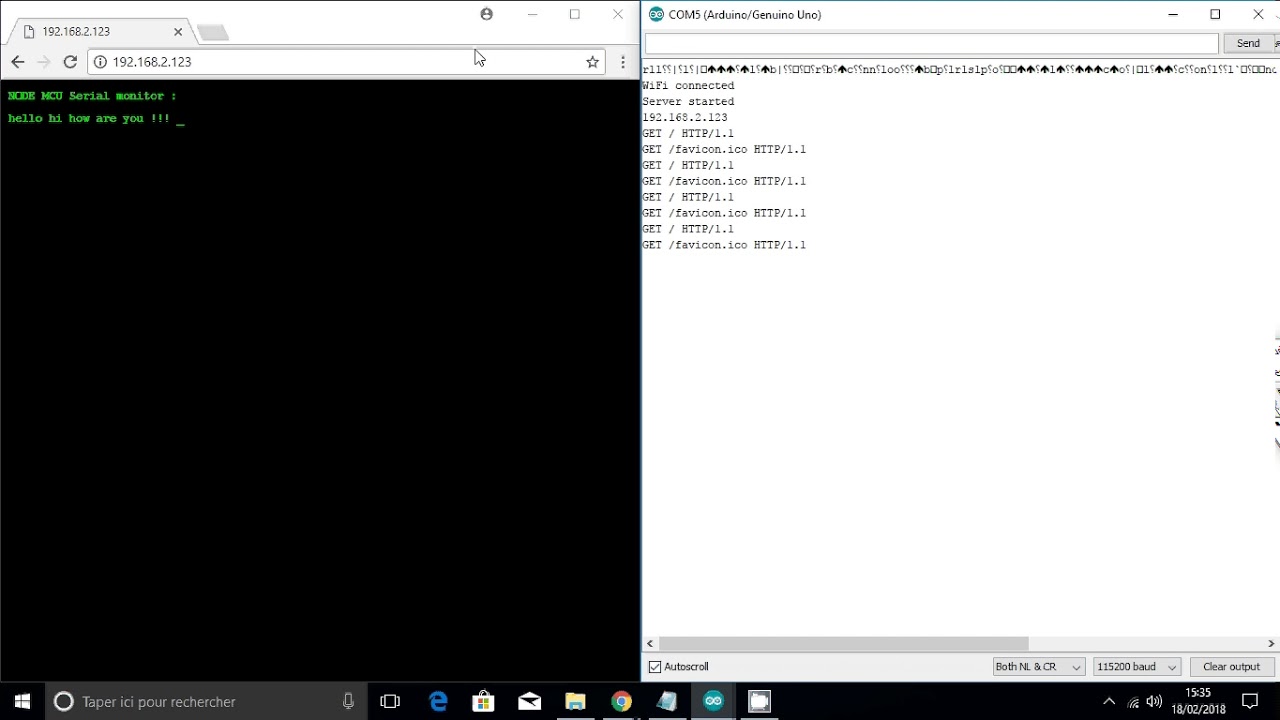Screen dimensions: 1280x720
Task: Open Chrome three-dot menu
Action: tap(623, 62)
